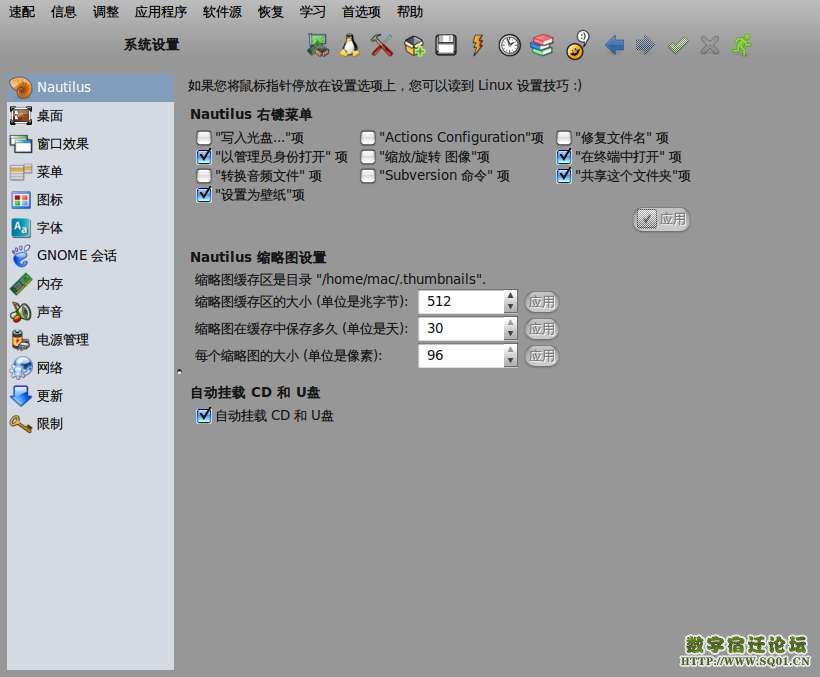Enable the "修复文件名" checkbox
820x677 pixels.
click(x=564, y=138)
